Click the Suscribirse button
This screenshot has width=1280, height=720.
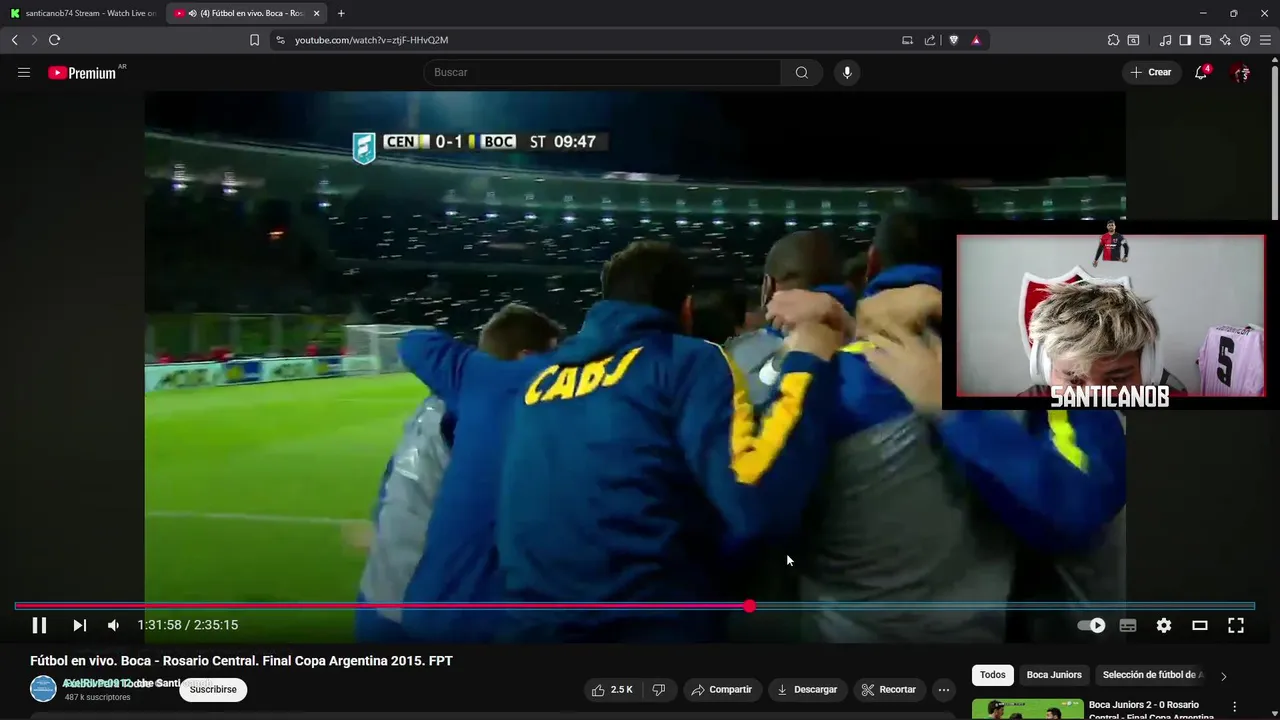(x=213, y=690)
